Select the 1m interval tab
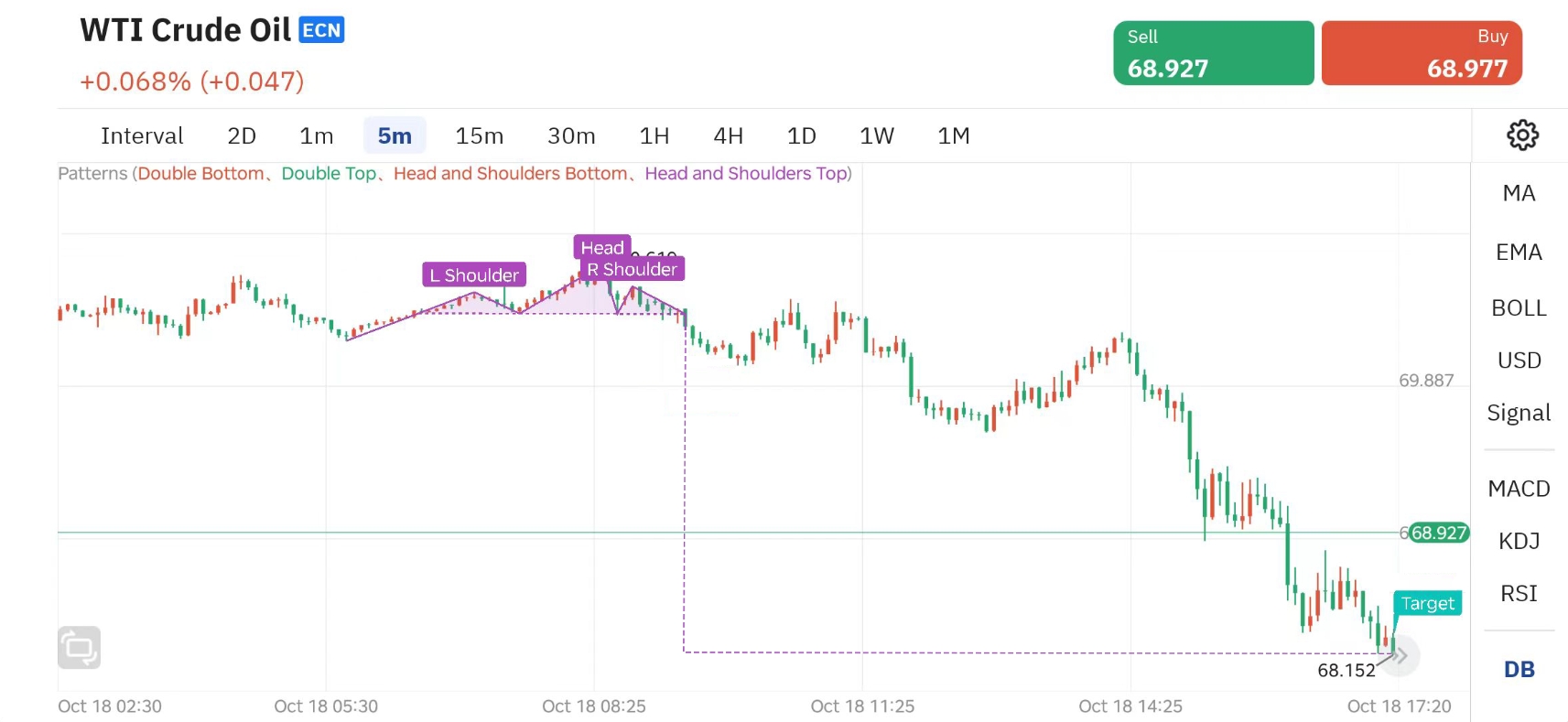The image size is (1568, 722). tap(316, 136)
